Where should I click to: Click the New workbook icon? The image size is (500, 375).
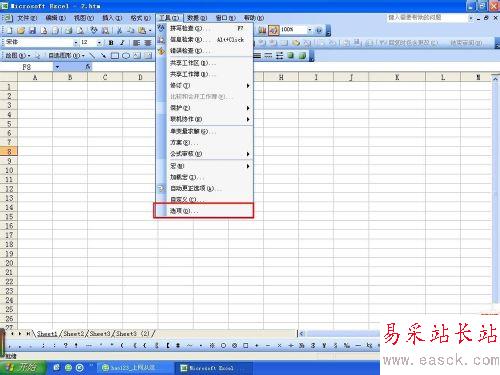[9, 31]
